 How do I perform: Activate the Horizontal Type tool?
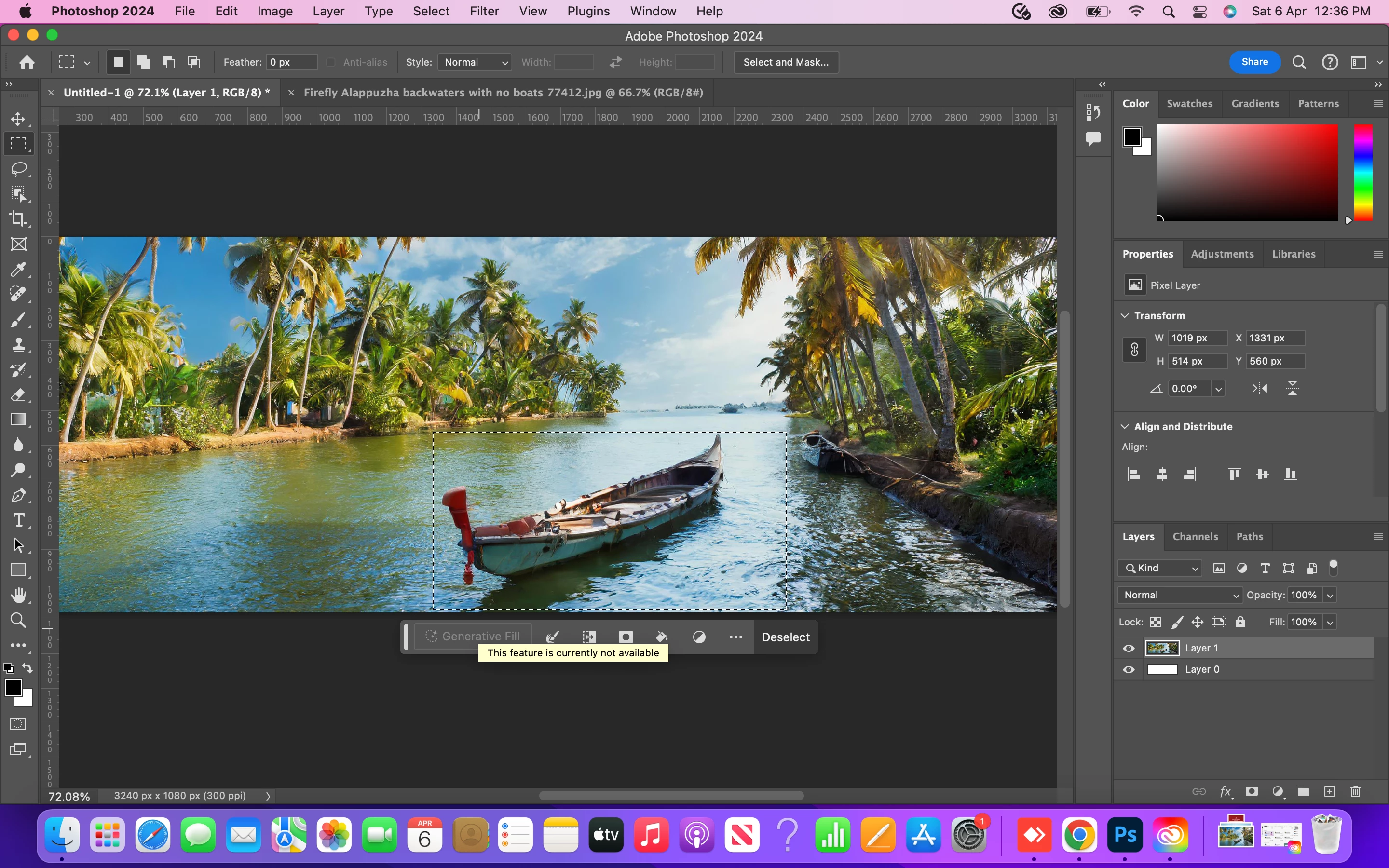(x=18, y=520)
